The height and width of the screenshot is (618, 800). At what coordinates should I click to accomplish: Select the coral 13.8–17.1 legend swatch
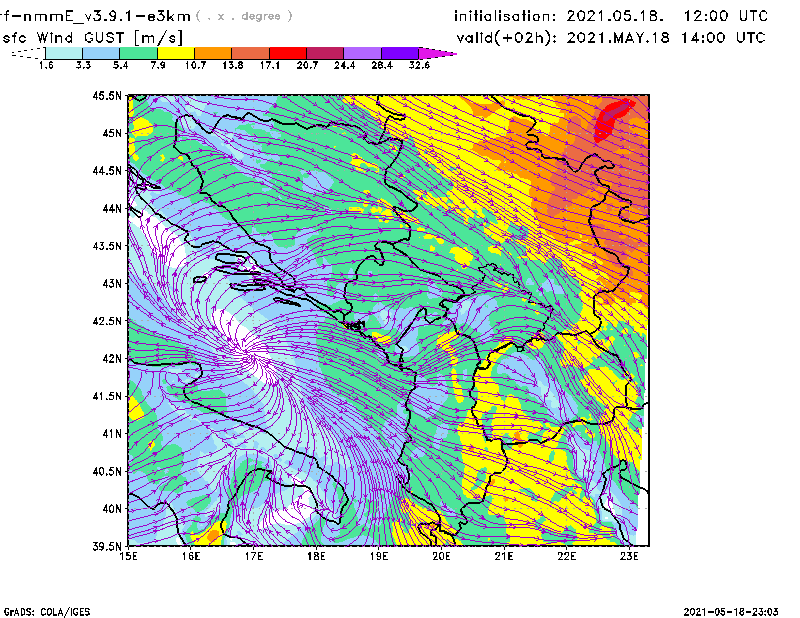[x=251, y=53]
